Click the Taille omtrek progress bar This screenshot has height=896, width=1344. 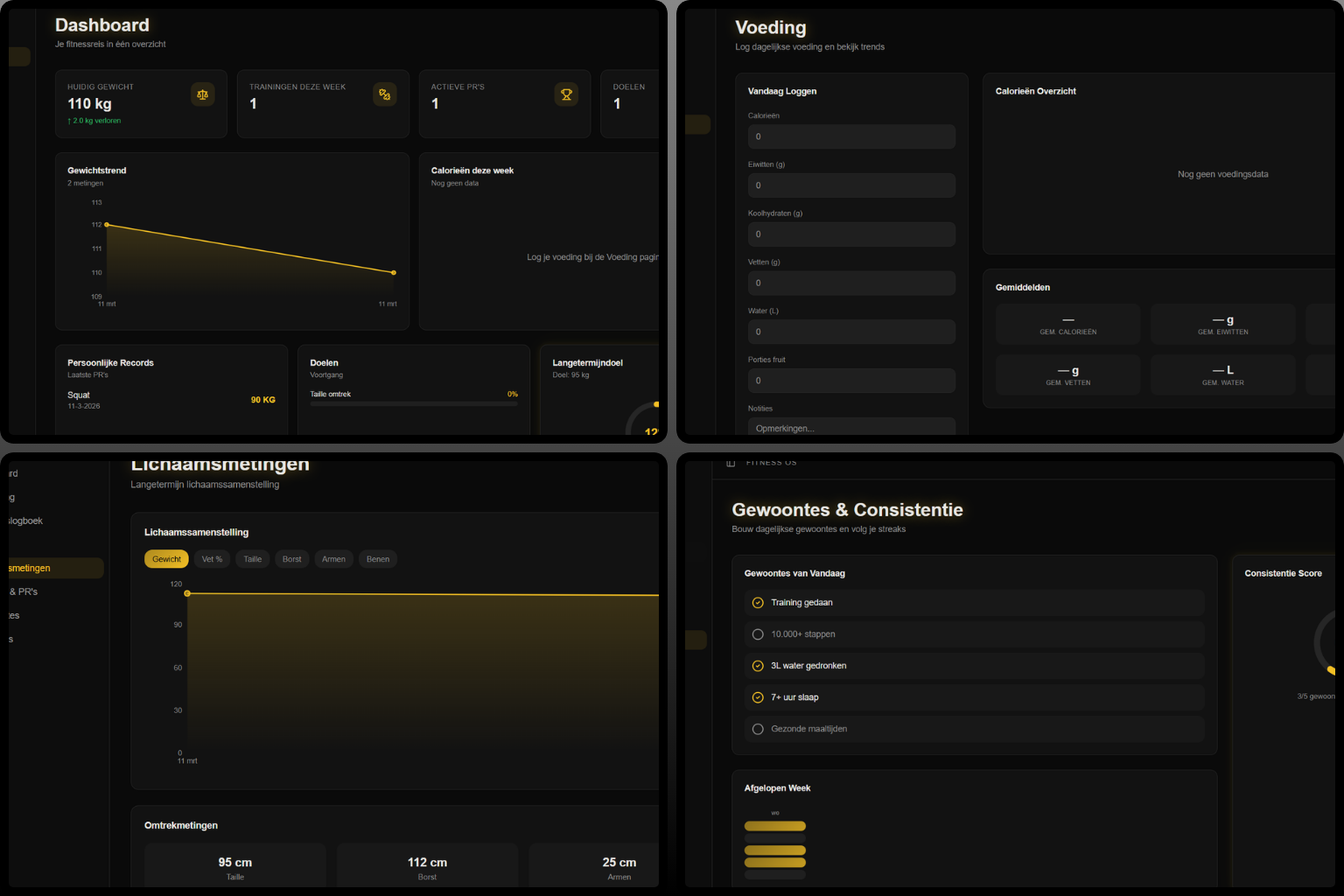(x=414, y=404)
